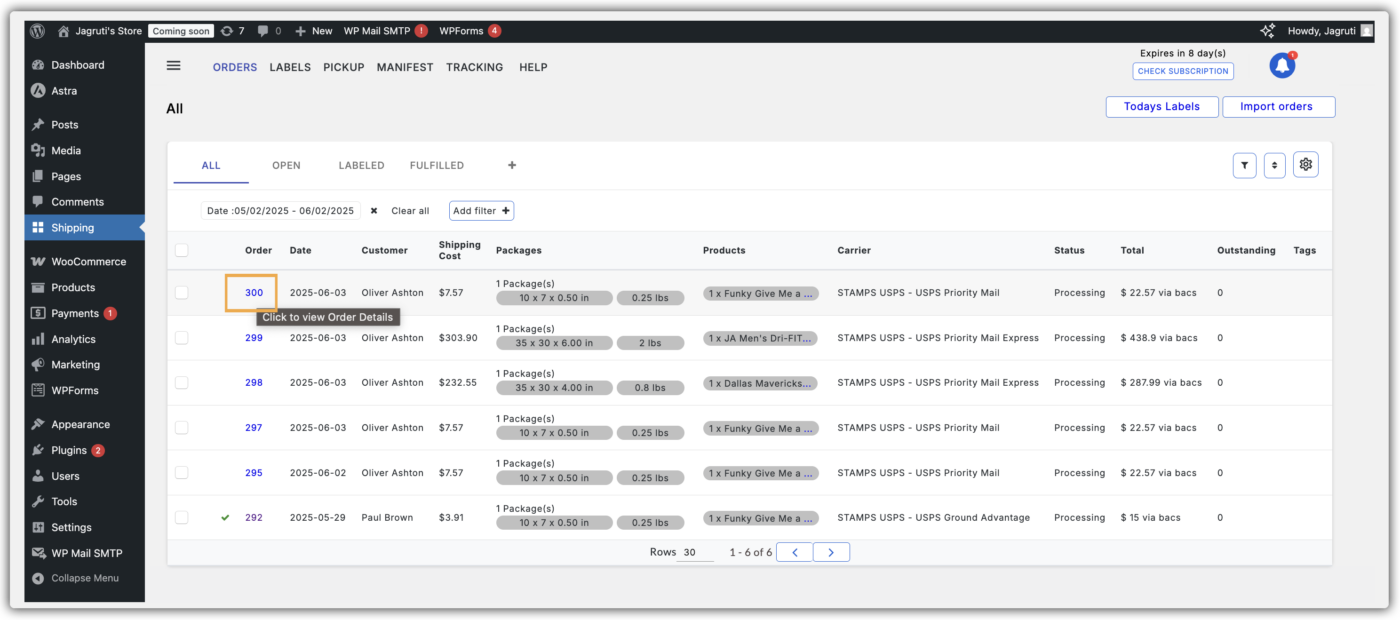
Task: Switch to the PICKUP menu
Action: (x=344, y=67)
